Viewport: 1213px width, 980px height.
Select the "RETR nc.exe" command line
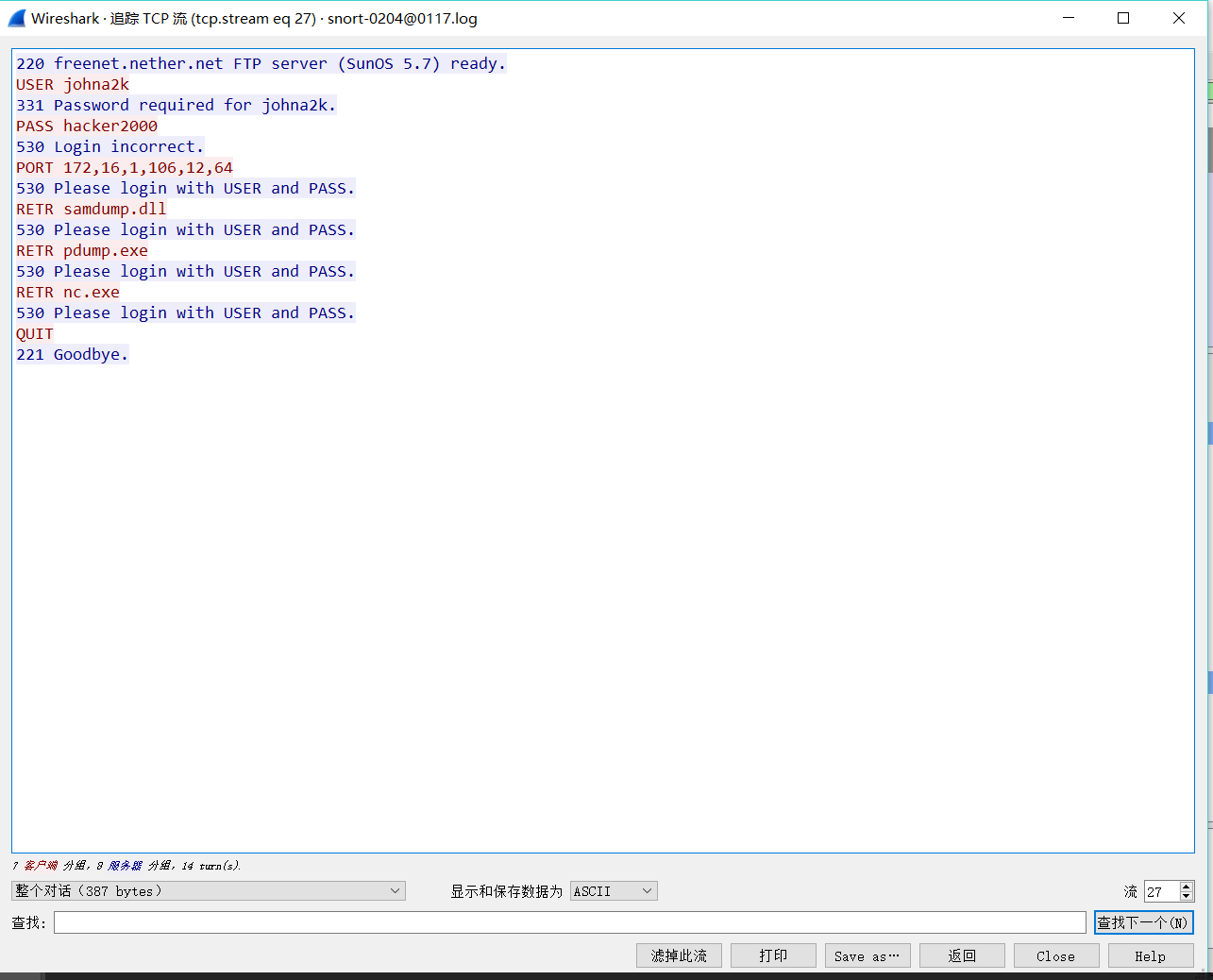click(x=68, y=292)
